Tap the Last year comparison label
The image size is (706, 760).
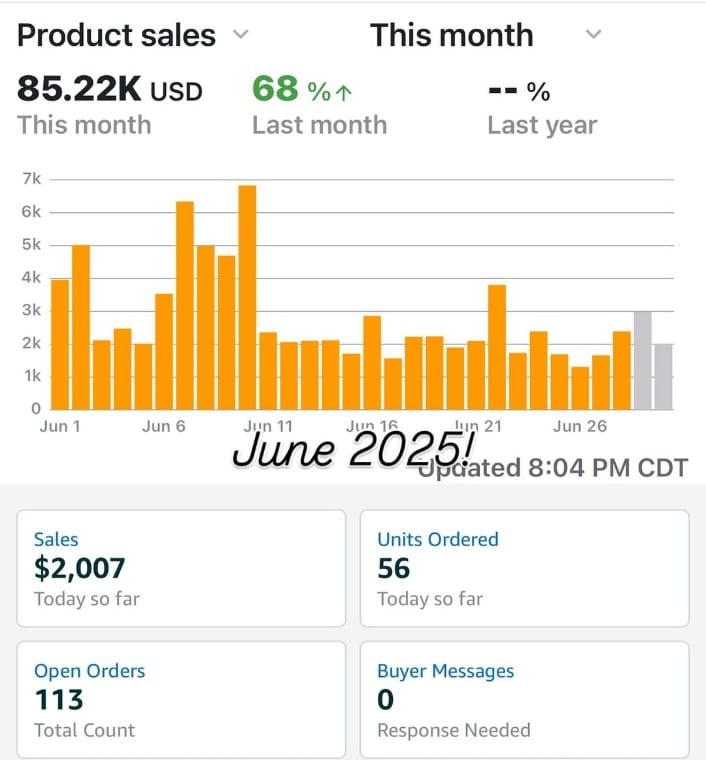(x=541, y=125)
